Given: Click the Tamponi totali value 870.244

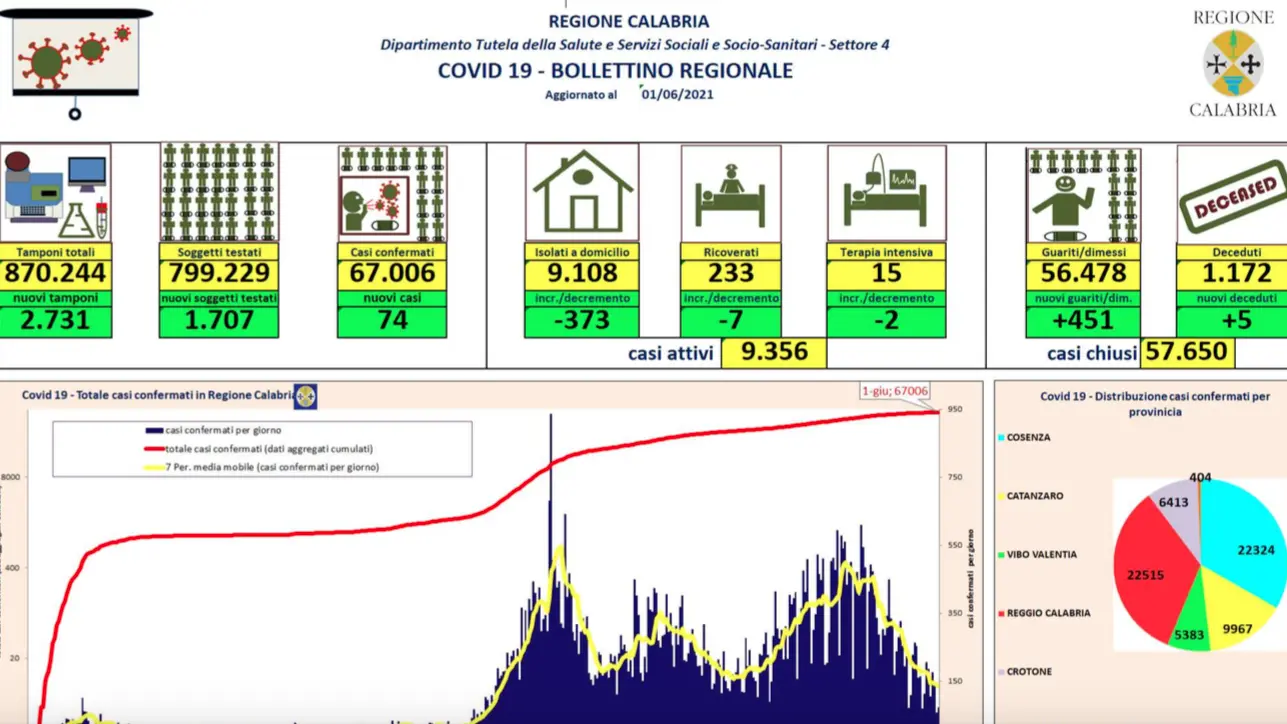Looking at the screenshot, I should (55, 274).
